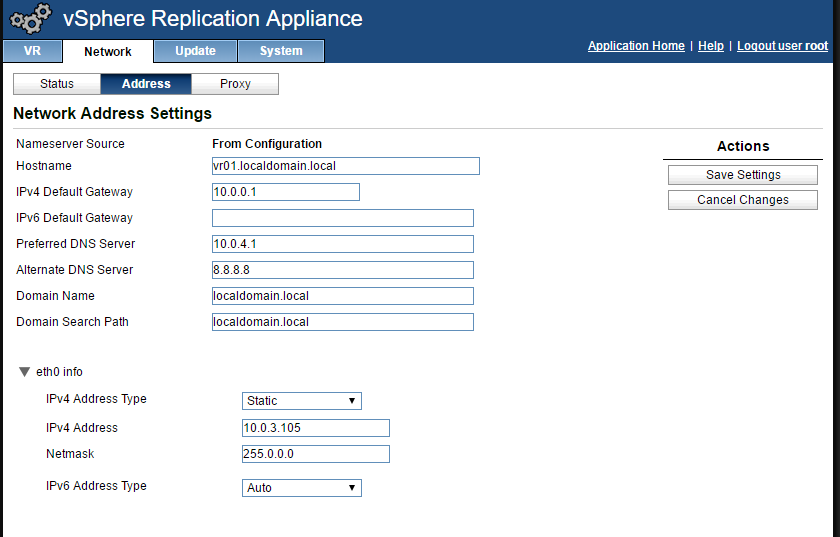Screen dimensions: 840x537
Task: Go to the Proxy sub-tab
Action: (x=235, y=84)
